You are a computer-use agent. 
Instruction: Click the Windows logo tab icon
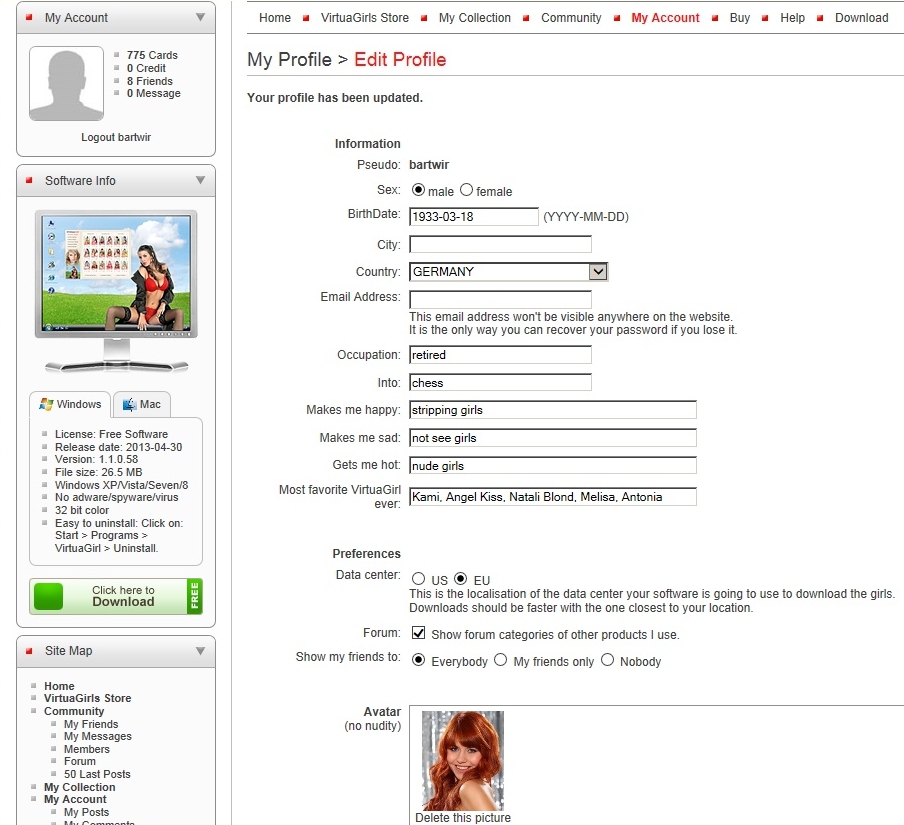(46, 404)
